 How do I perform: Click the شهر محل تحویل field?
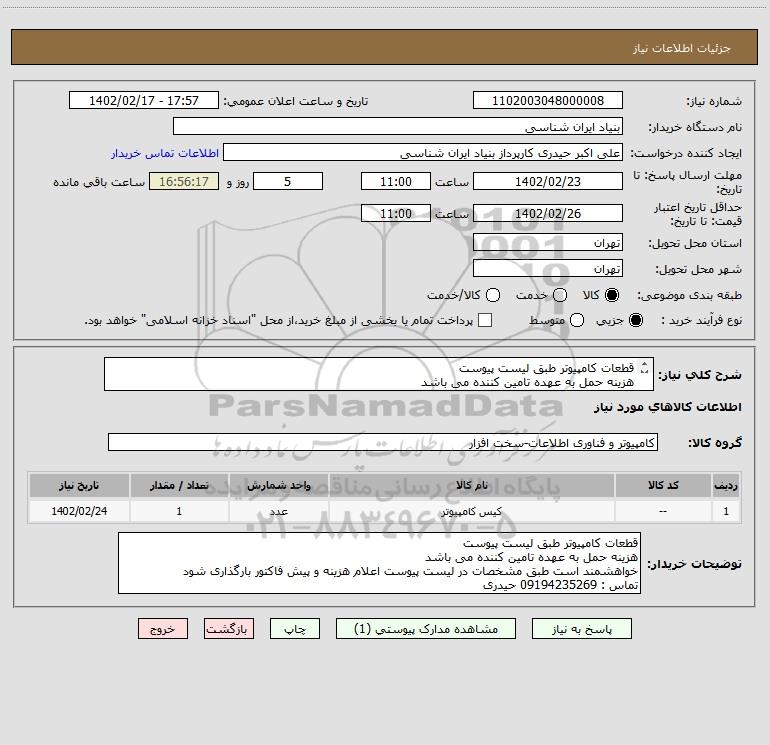click(x=548, y=268)
